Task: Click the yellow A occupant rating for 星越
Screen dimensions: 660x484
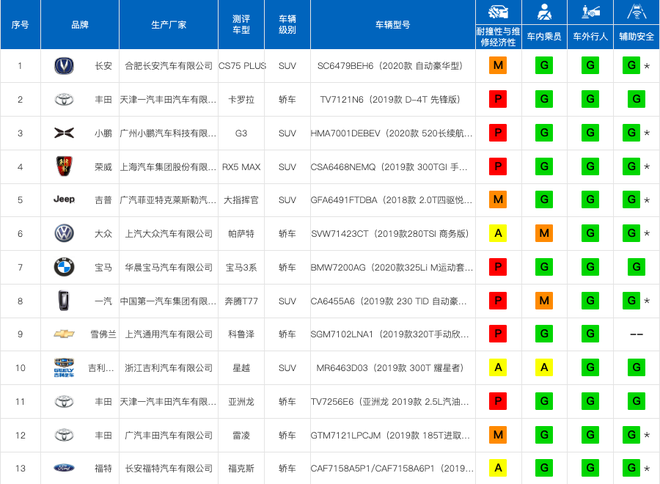Action: (544, 367)
